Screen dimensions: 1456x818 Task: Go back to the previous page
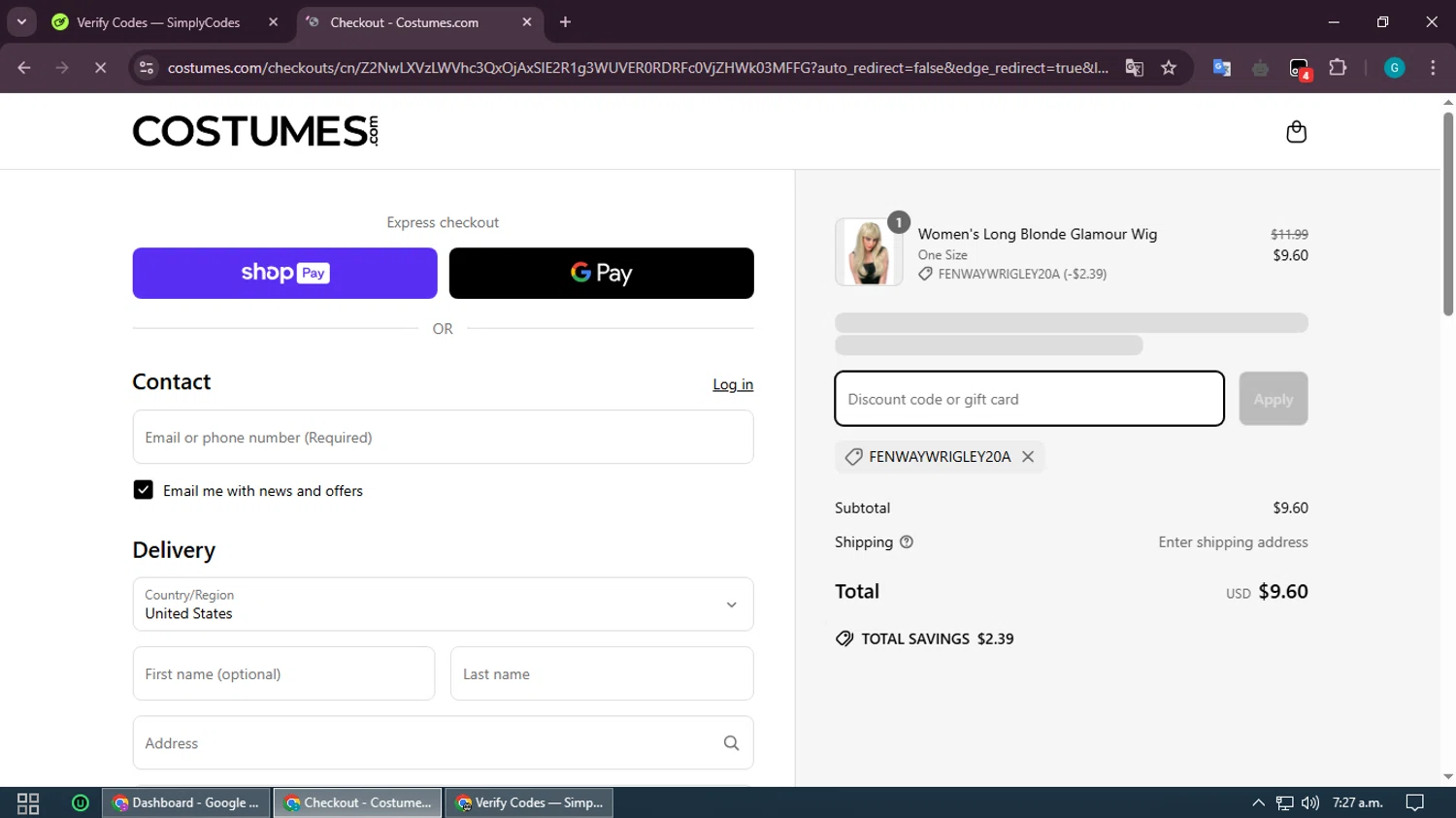24,68
